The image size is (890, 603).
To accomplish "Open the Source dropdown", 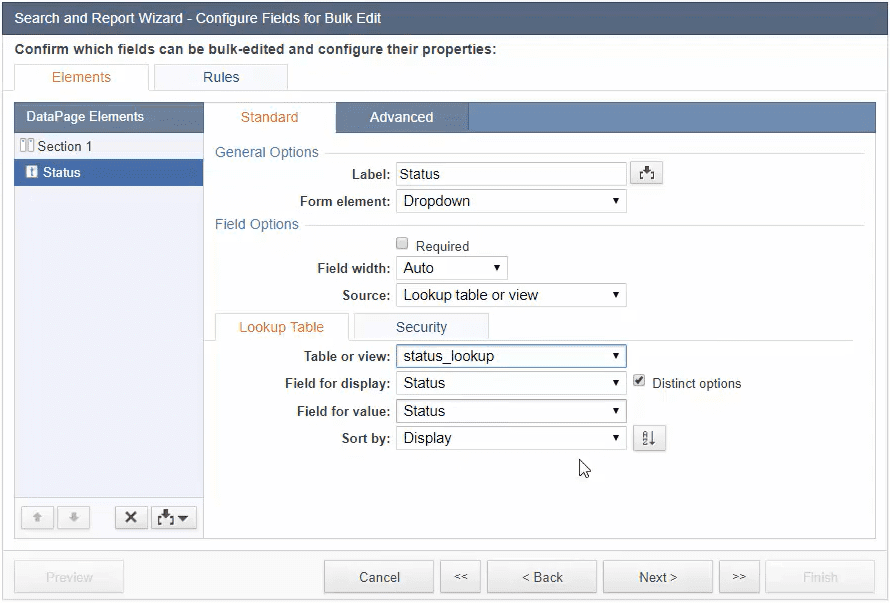I will pyautogui.click(x=511, y=295).
